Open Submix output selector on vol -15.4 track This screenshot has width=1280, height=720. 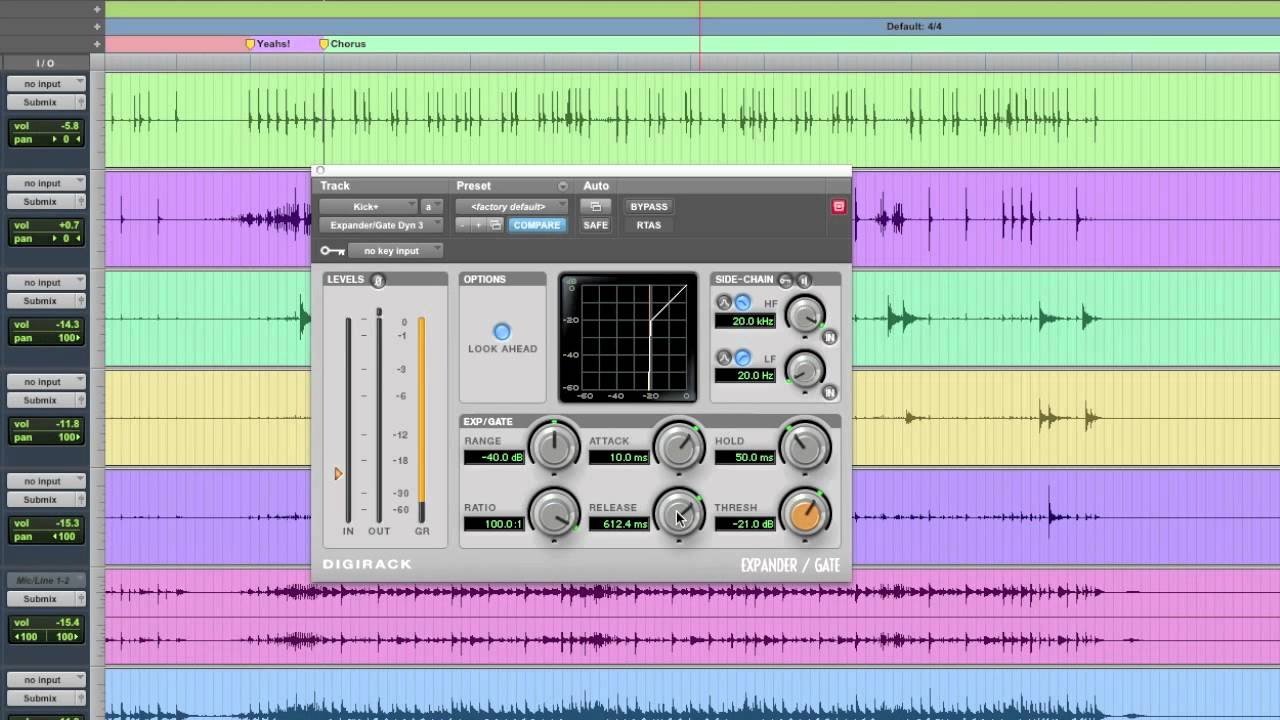tap(46, 598)
